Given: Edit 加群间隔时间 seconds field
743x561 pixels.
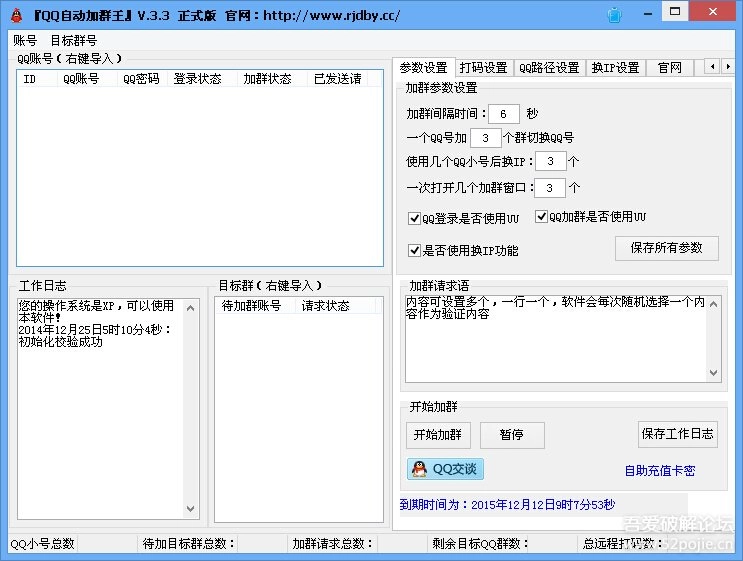Looking at the screenshot, I should pyautogui.click(x=504, y=114).
